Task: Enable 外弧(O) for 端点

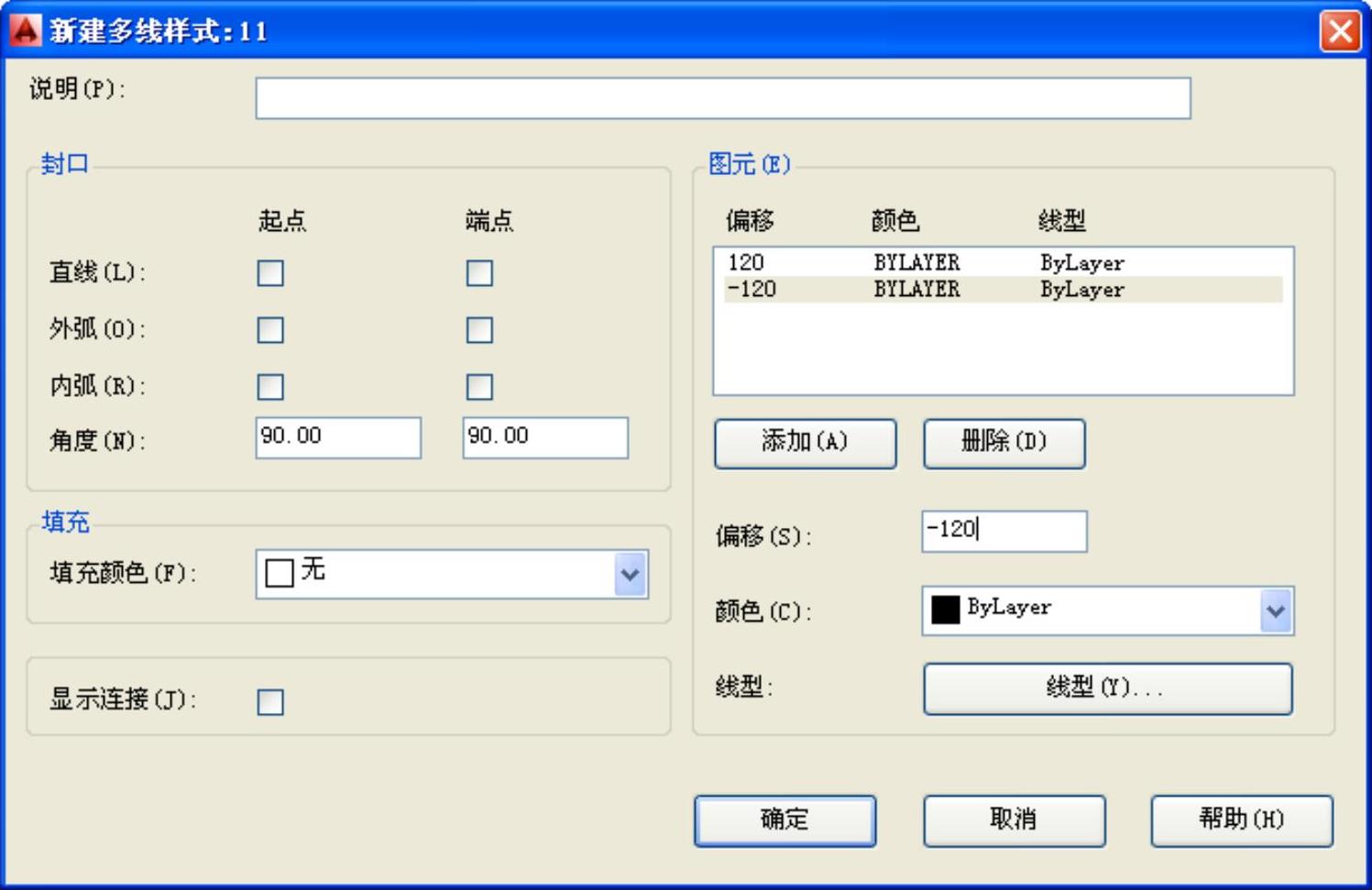Action: point(479,330)
